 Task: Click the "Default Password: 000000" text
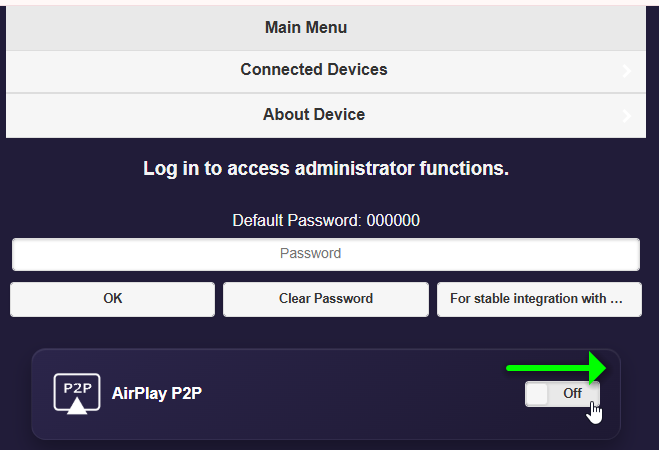[326, 221]
